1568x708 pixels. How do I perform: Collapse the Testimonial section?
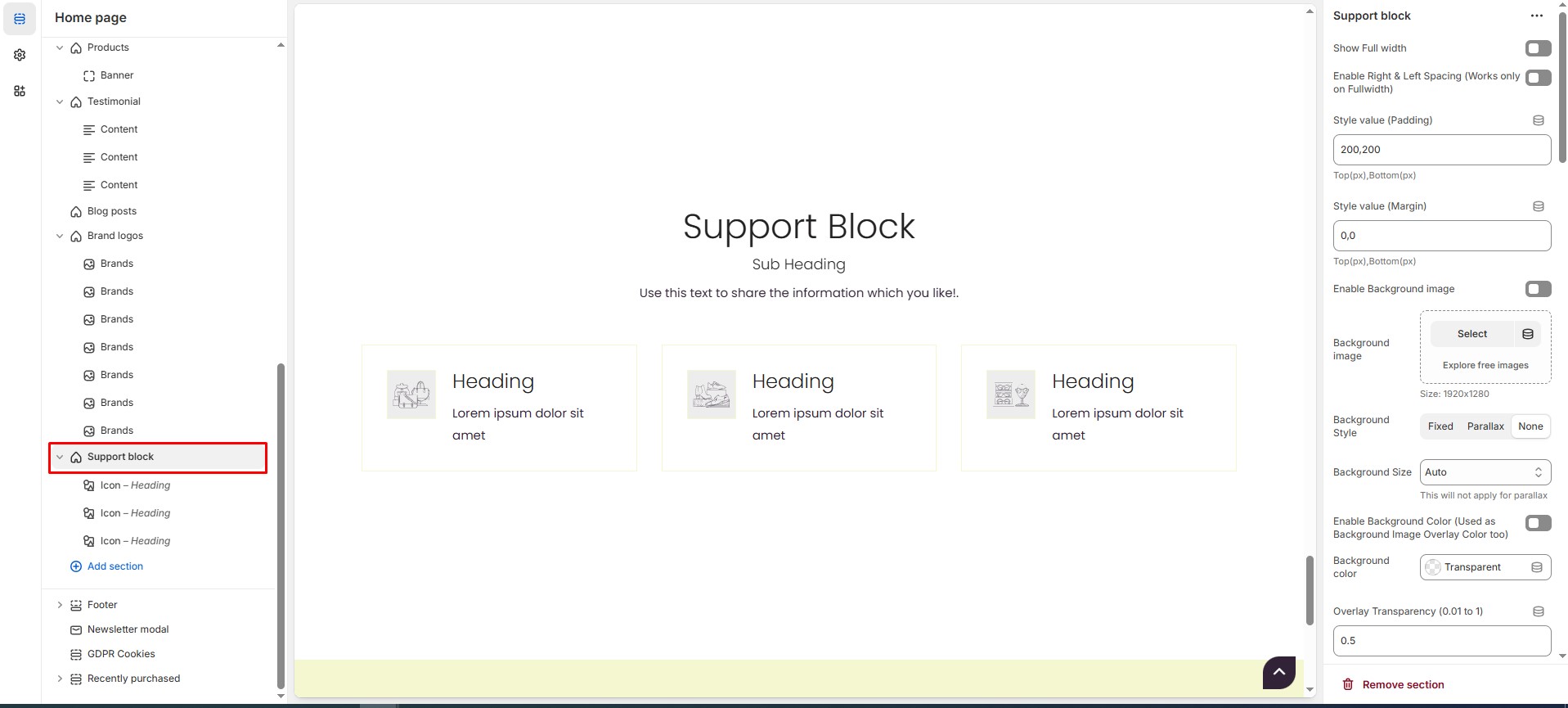pyautogui.click(x=60, y=101)
